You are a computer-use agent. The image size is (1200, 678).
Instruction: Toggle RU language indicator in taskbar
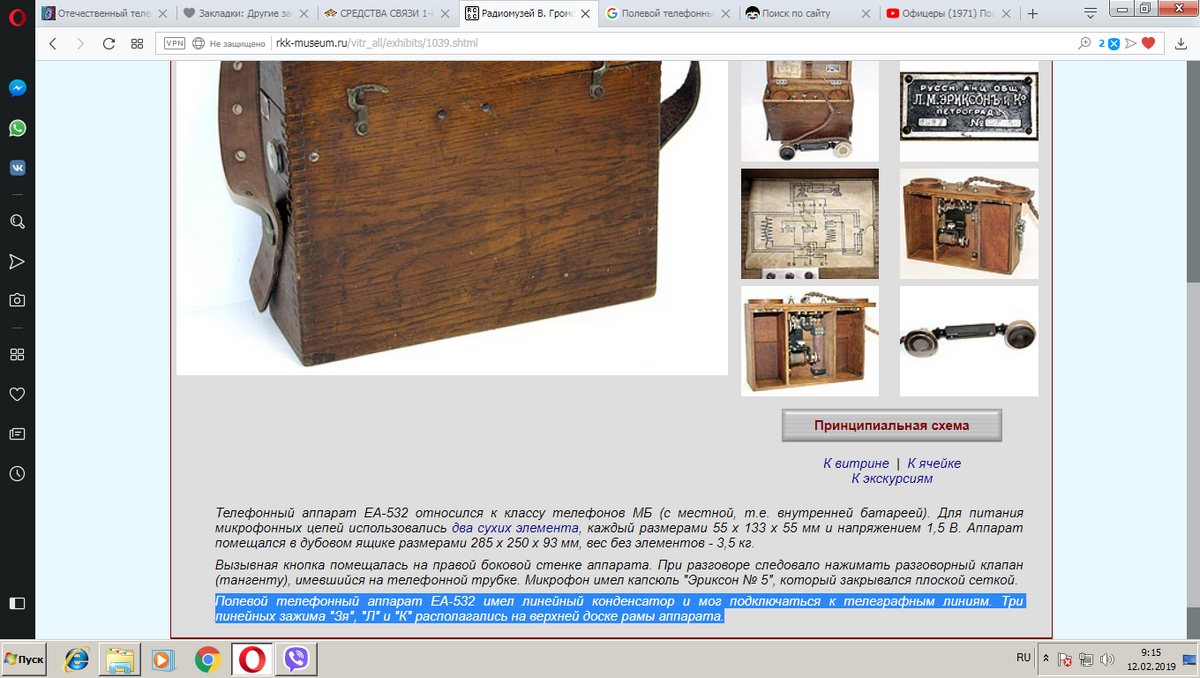click(x=1023, y=658)
